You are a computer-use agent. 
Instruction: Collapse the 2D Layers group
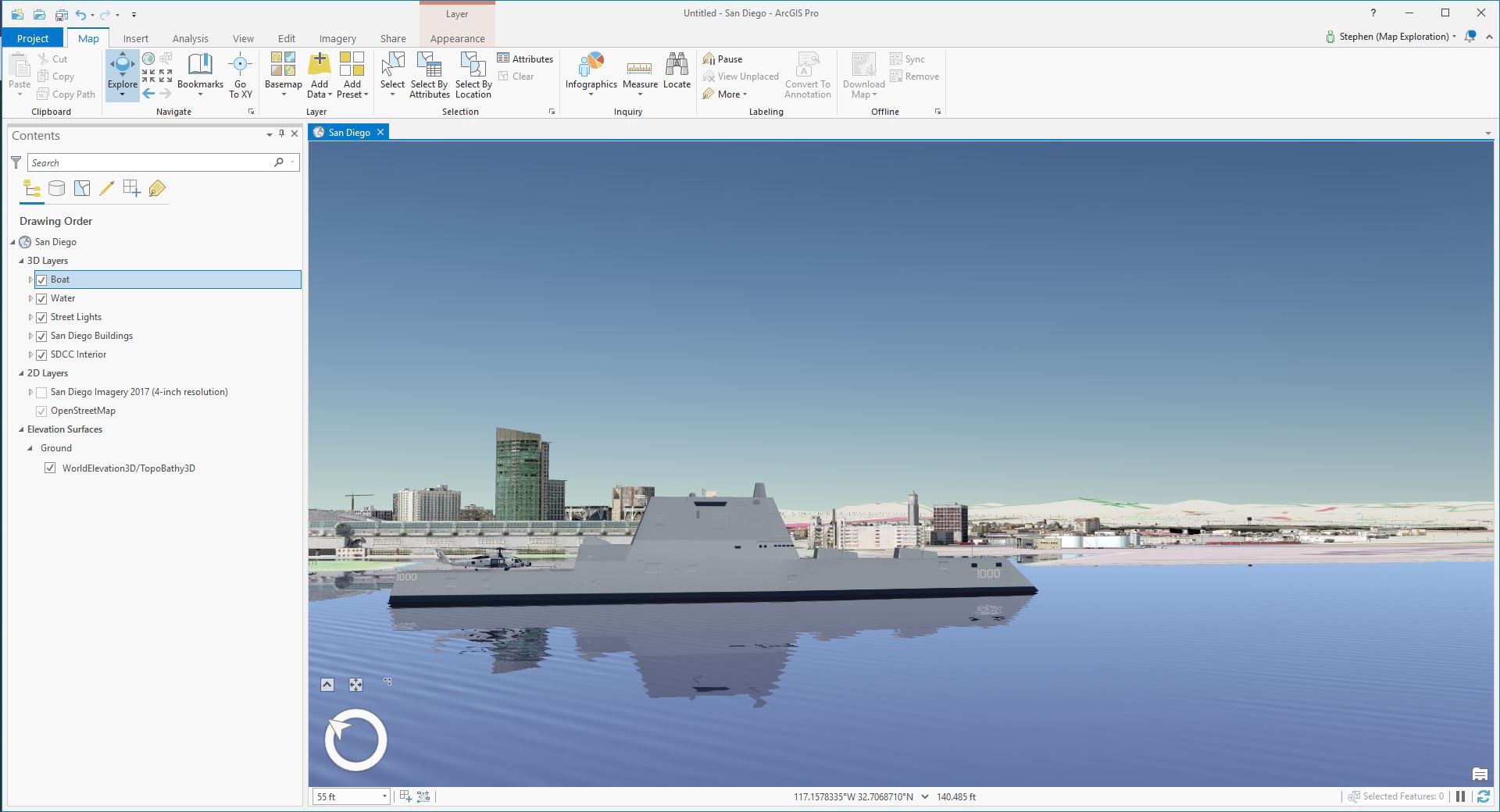click(x=21, y=373)
